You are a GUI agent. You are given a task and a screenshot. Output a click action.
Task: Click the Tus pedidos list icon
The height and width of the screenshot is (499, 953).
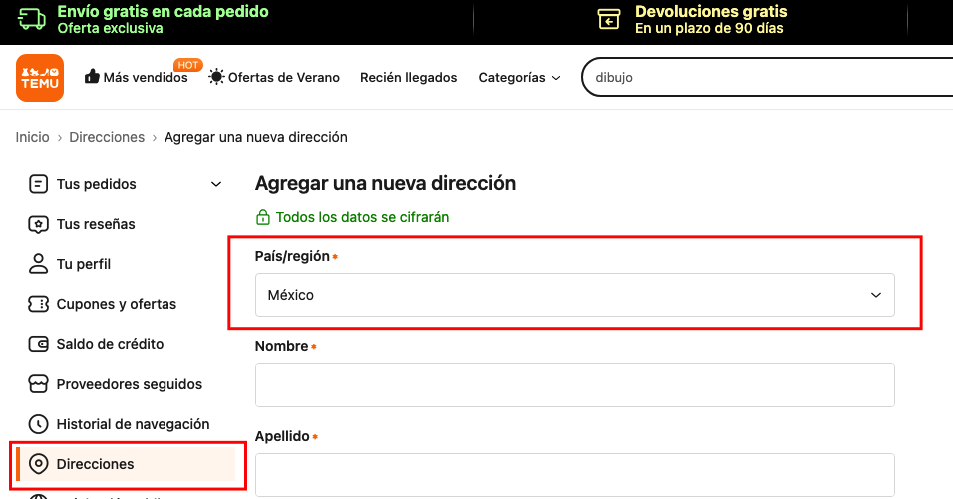(x=39, y=184)
